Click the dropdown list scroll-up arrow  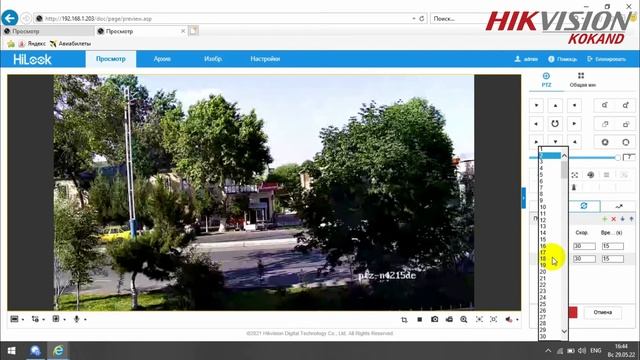point(564,156)
